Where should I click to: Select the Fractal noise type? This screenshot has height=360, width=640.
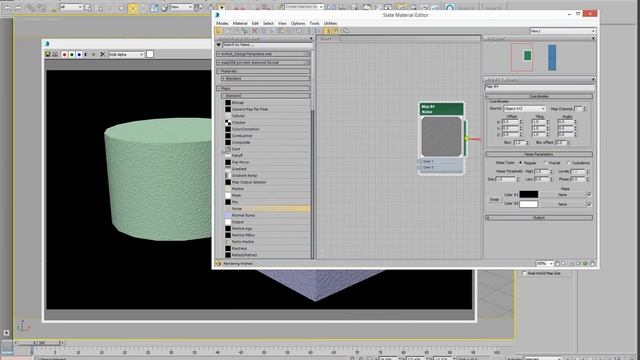546,163
